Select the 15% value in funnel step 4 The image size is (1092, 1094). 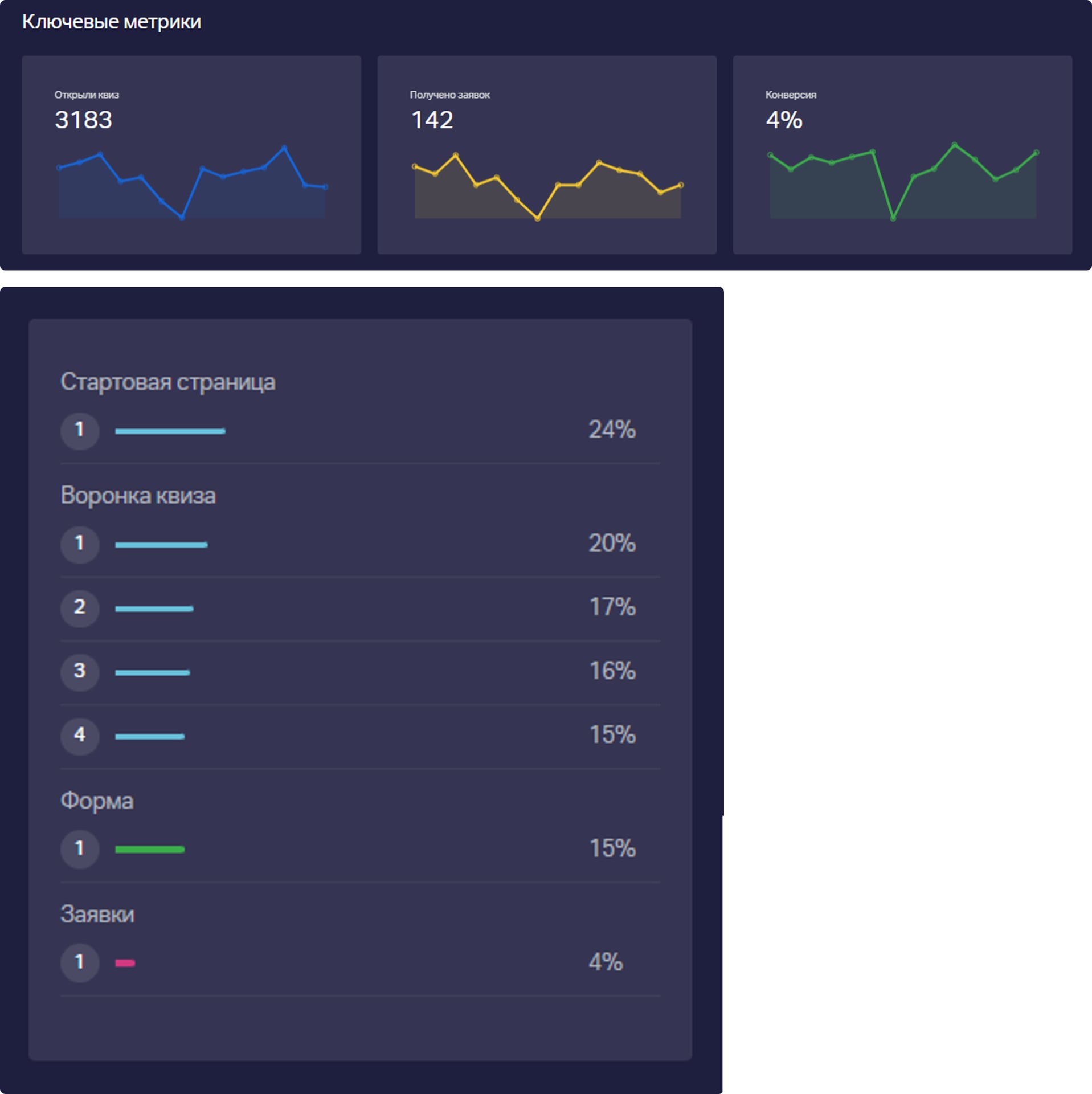[612, 734]
